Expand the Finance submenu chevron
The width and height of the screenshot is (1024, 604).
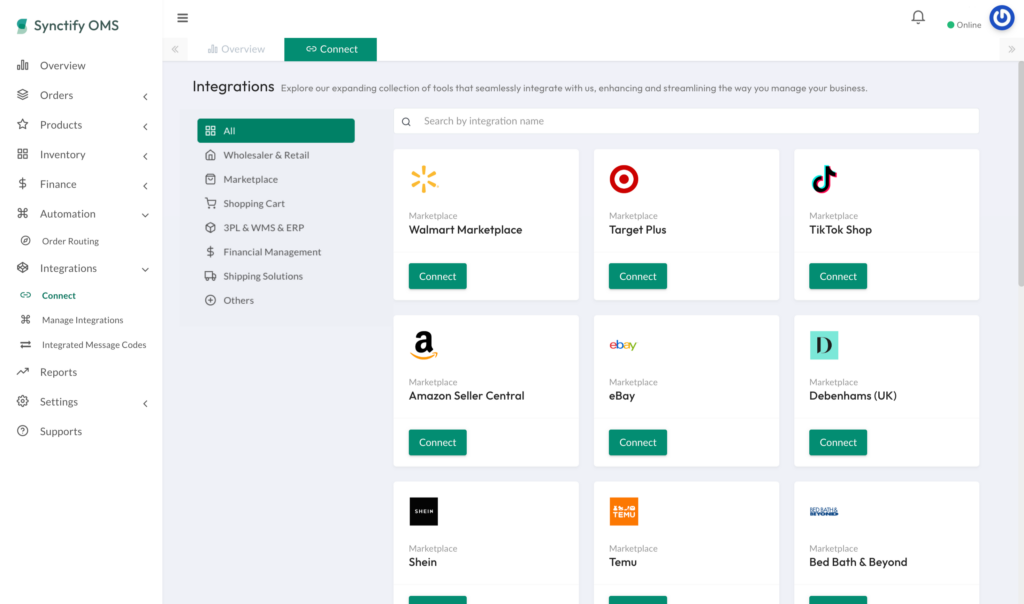(x=145, y=186)
